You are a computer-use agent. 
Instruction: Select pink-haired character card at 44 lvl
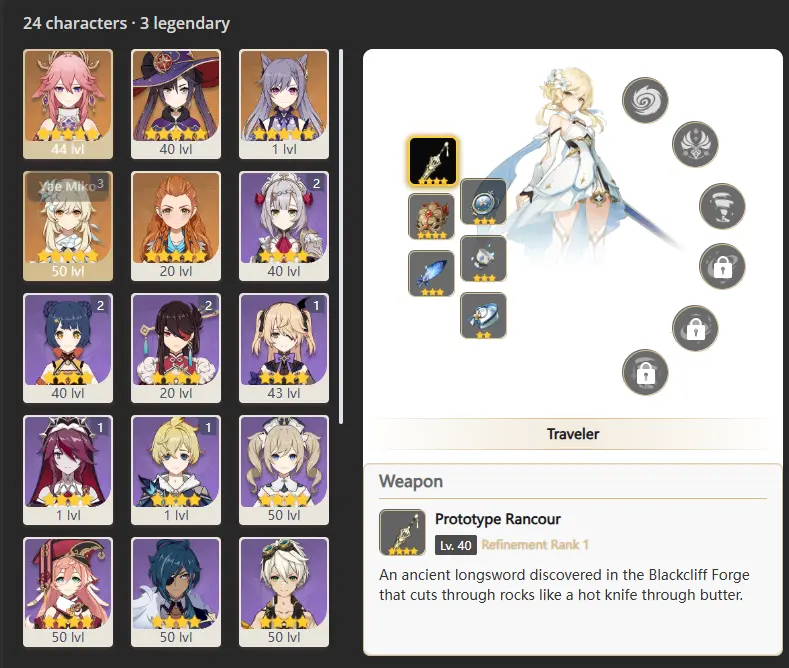coord(68,104)
